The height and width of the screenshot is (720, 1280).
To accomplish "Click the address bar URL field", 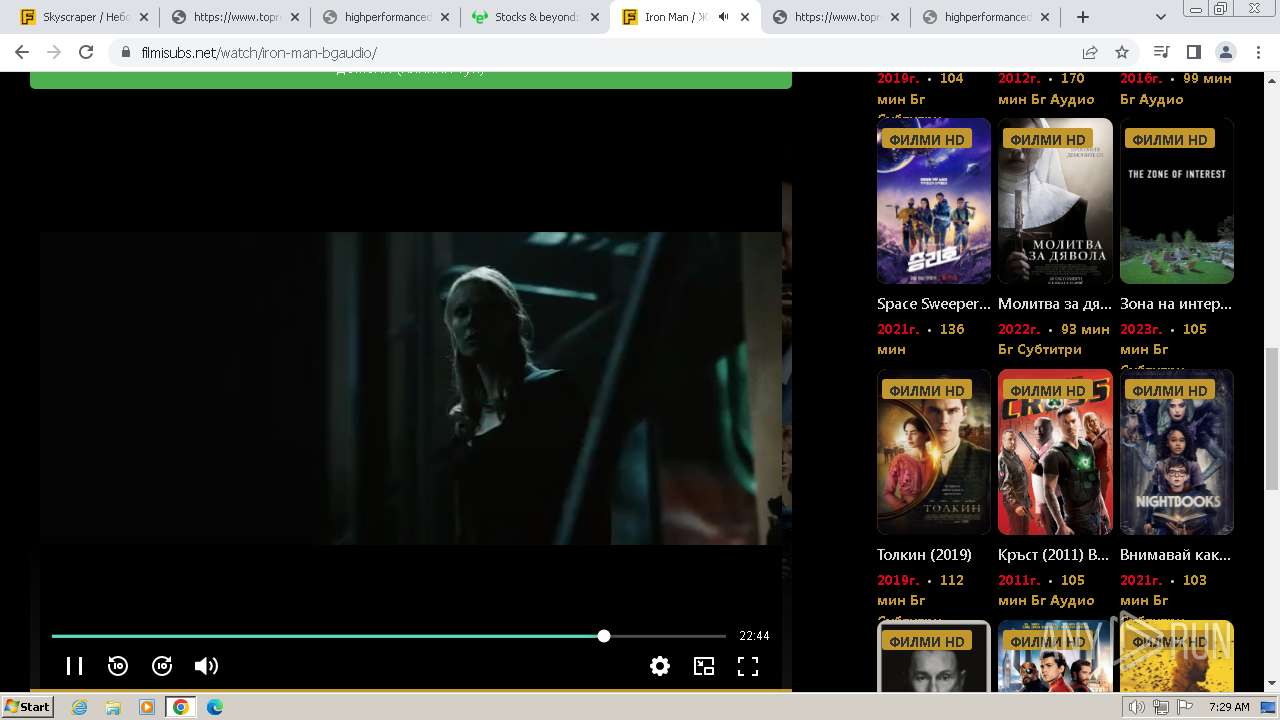I will (600, 52).
